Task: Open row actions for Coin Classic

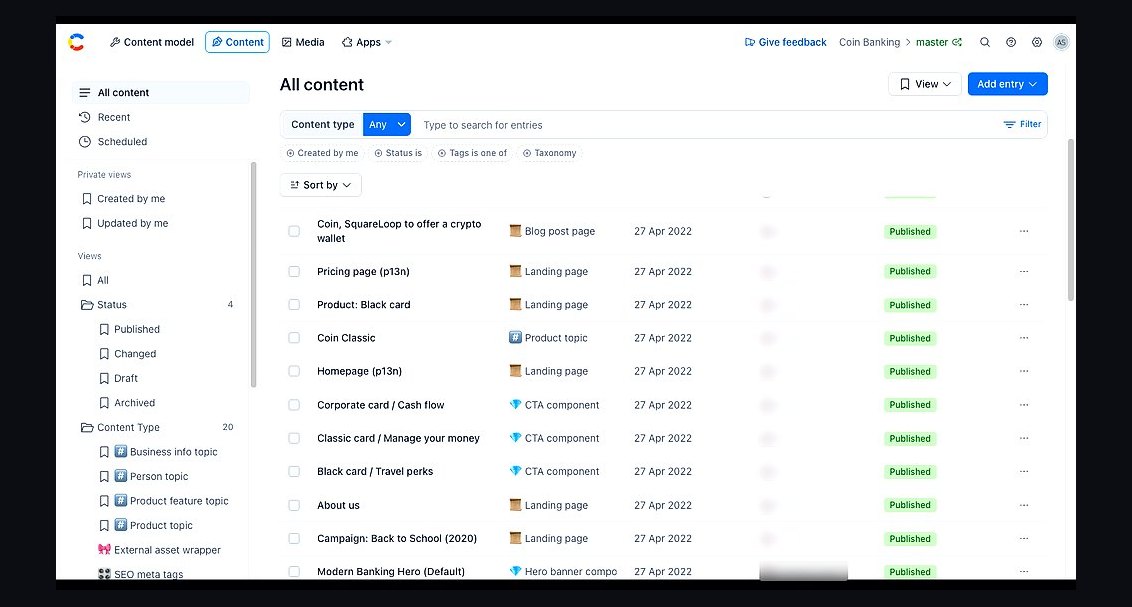Action: [x=1024, y=338]
